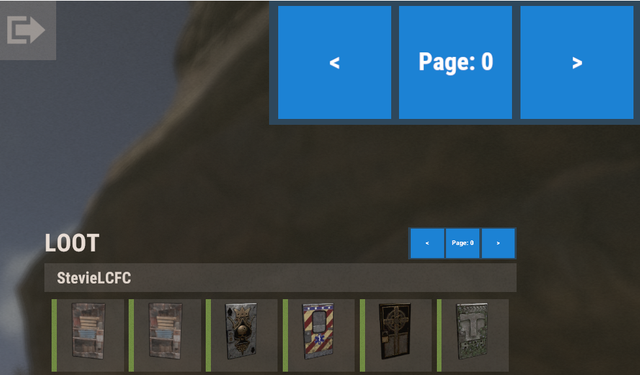Image resolution: width=640 pixels, height=375 pixels.
Task: Go to previous page in large pager
Action: (334, 62)
